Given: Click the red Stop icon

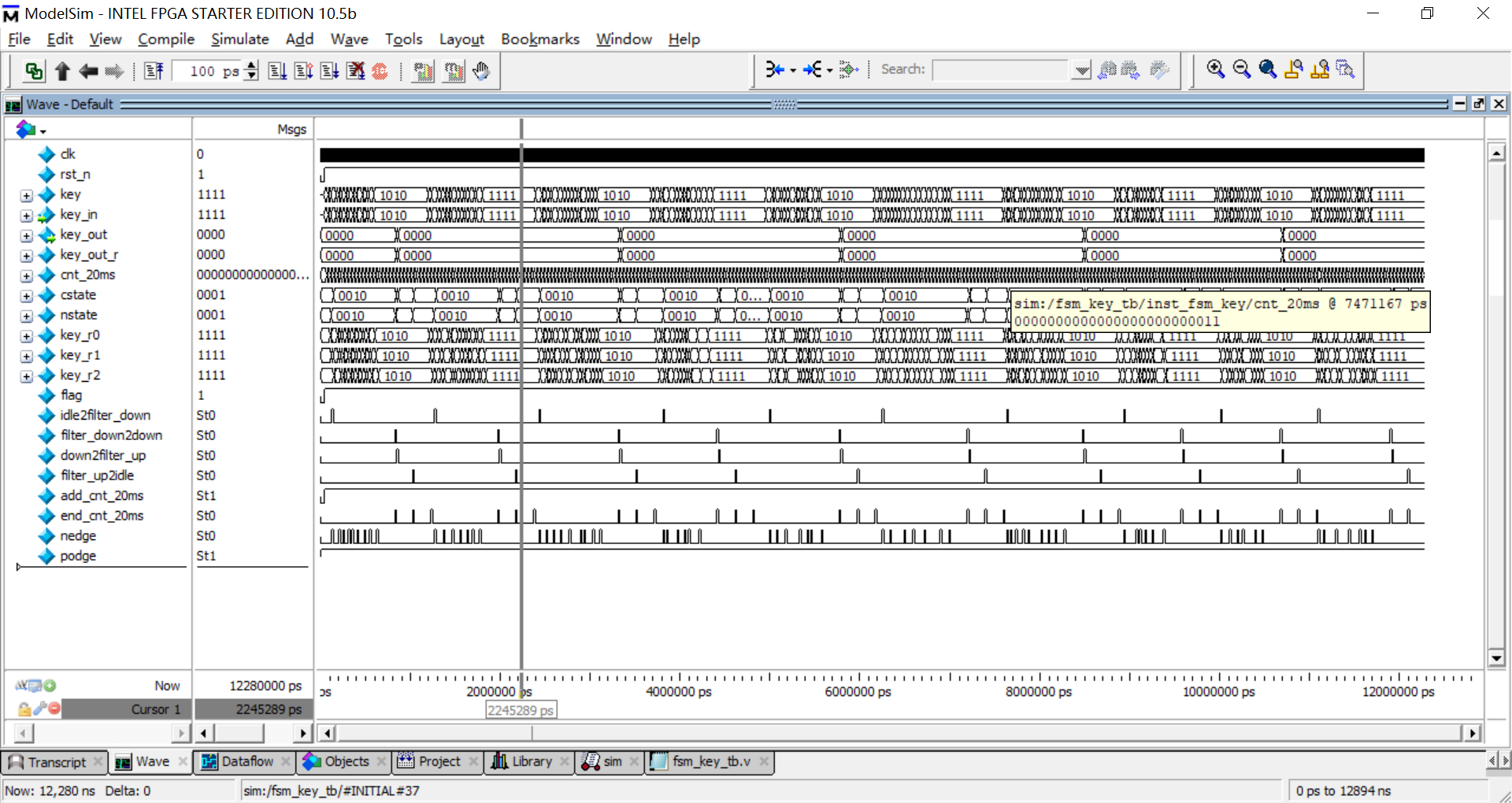Looking at the screenshot, I should 380,71.
